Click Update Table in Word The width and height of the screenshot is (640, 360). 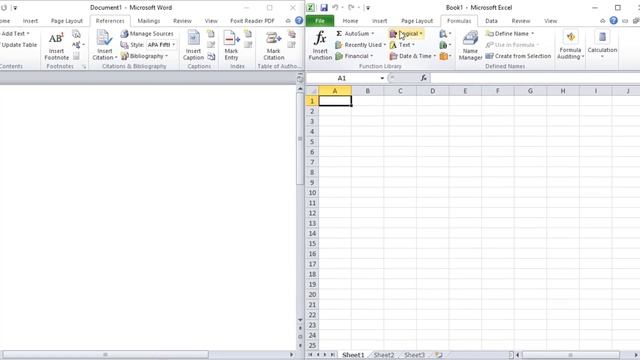click(19, 45)
